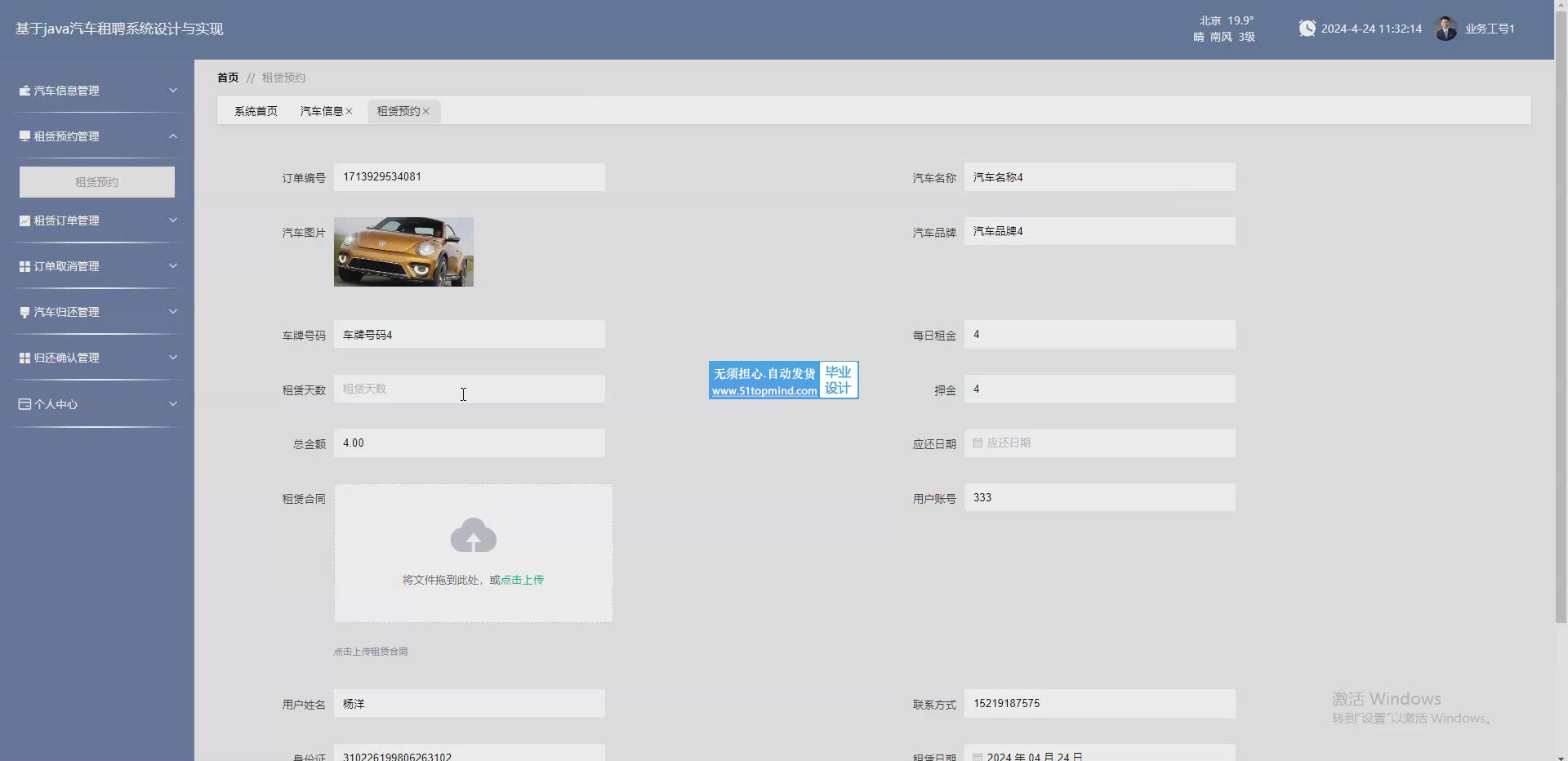Viewport: 1568px width, 761px height.
Task: Click the 车牌号码 input field
Action: [470, 335]
